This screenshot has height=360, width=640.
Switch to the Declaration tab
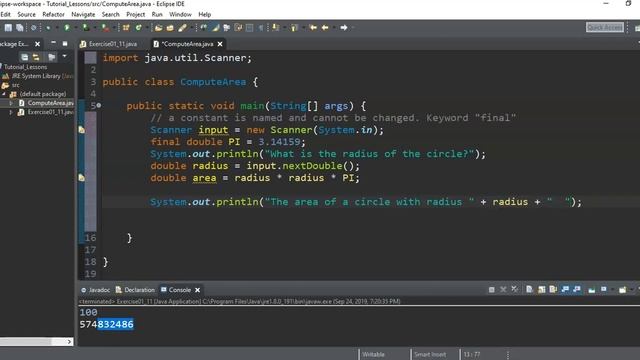point(135,290)
